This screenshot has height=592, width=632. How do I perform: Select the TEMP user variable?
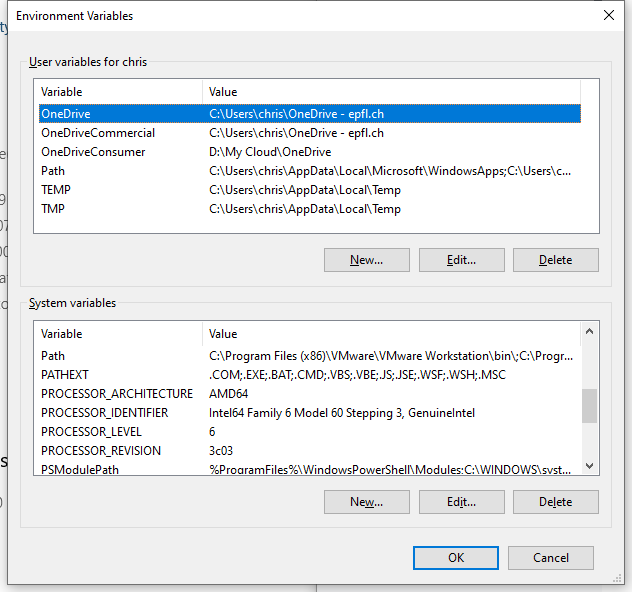coord(56,190)
